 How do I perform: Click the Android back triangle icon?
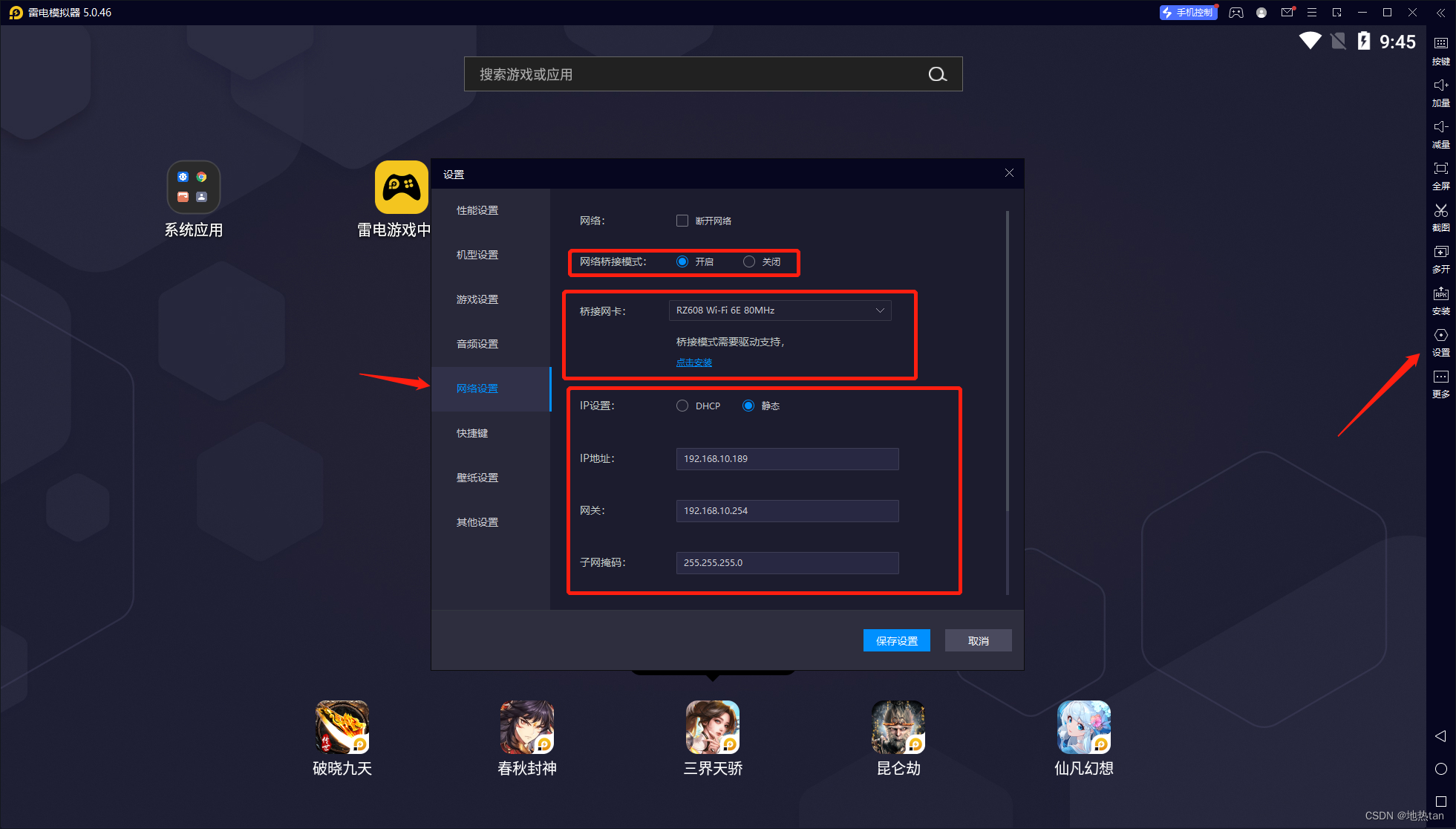pyautogui.click(x=1440, y=735)
